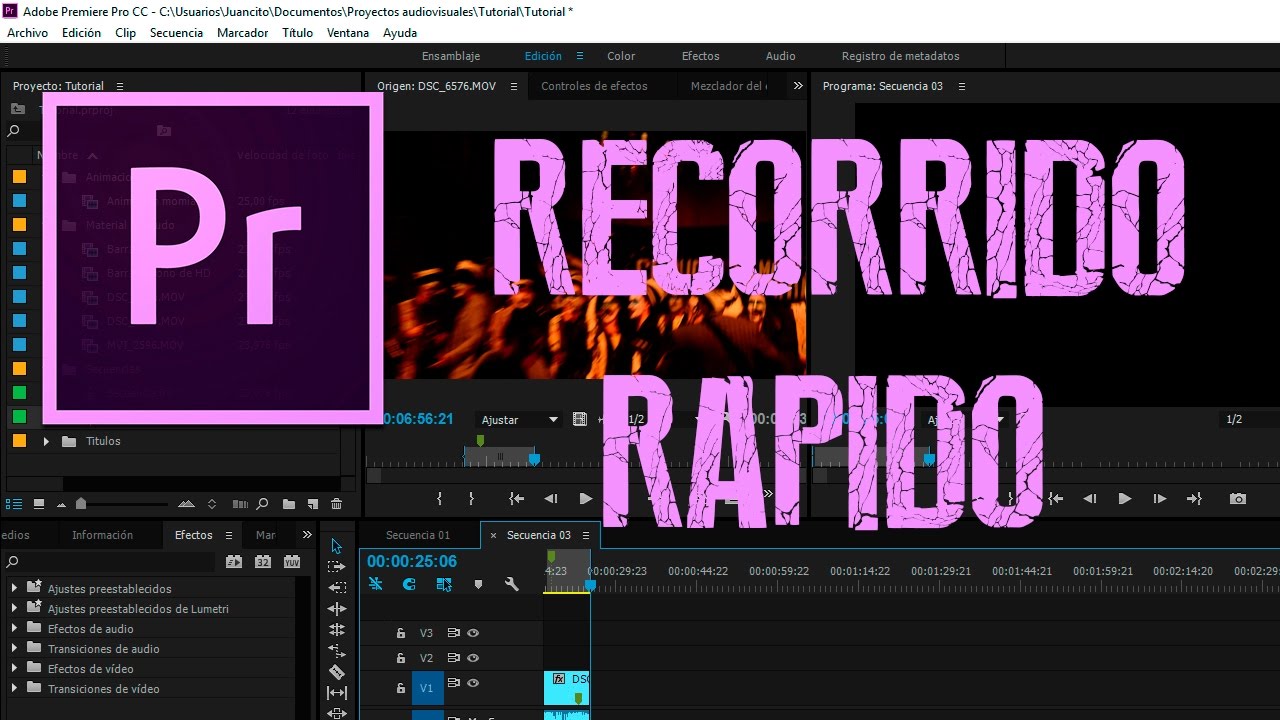Hide track V2 with its eye icon
The image size is (1280, 720).
(473, 658)
